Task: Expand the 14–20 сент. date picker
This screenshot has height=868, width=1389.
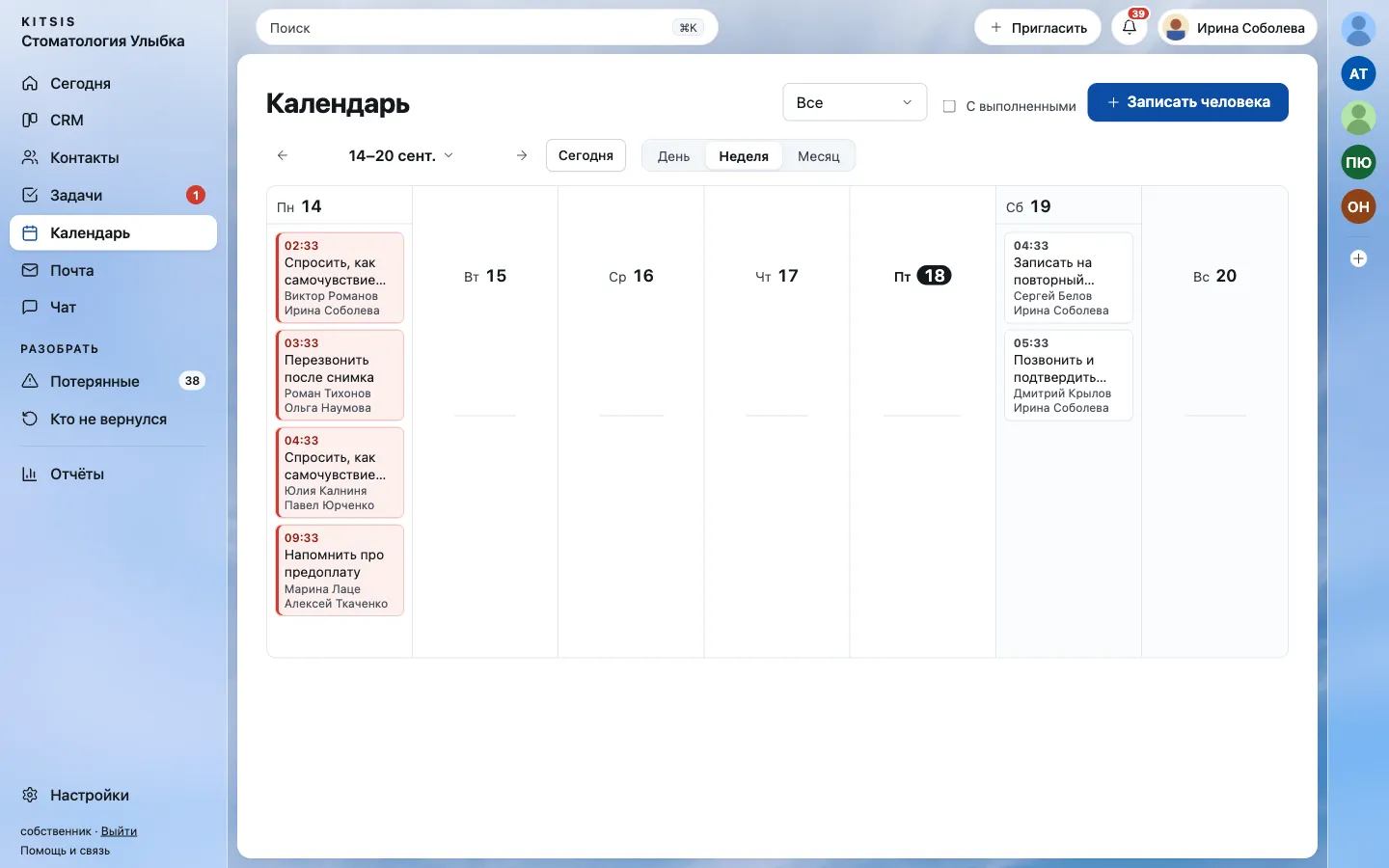Action: 401,155
